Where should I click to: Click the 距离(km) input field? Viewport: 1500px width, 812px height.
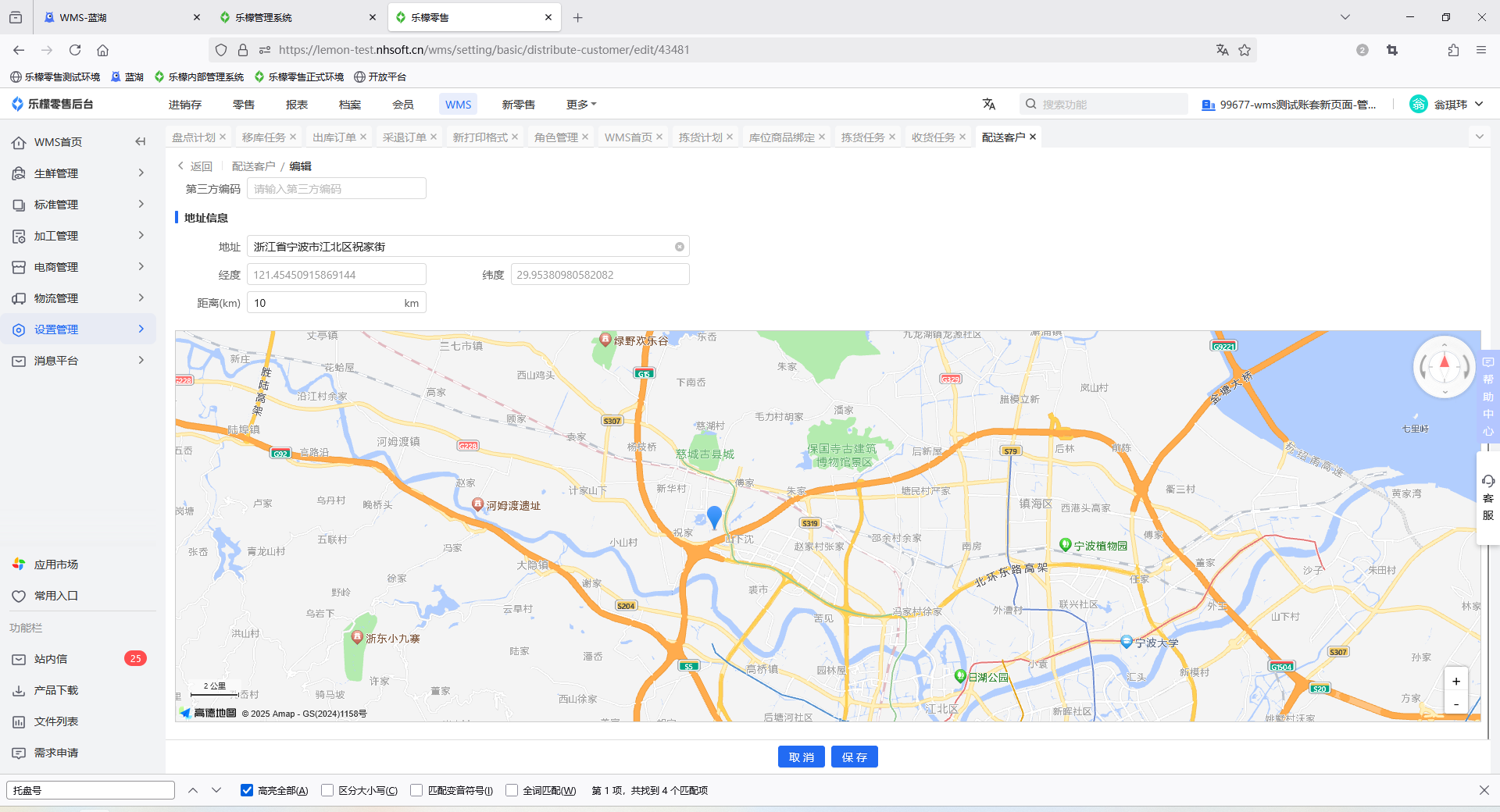(x=337, y=303)
